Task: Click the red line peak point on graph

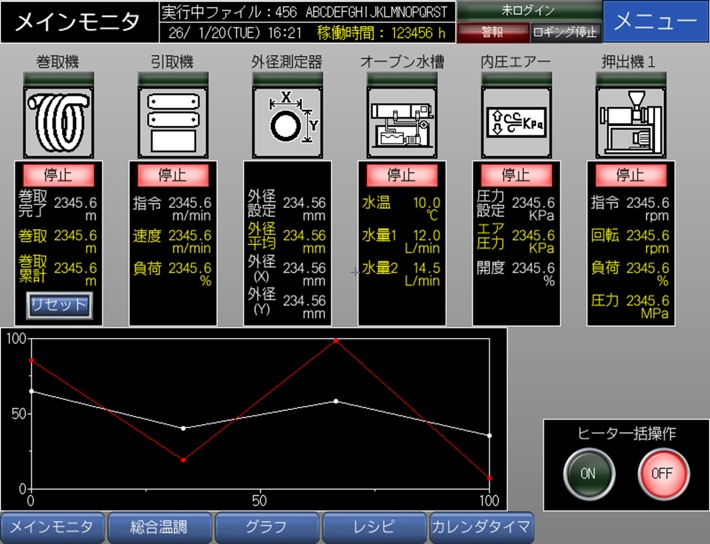Action: click(336, 340)
